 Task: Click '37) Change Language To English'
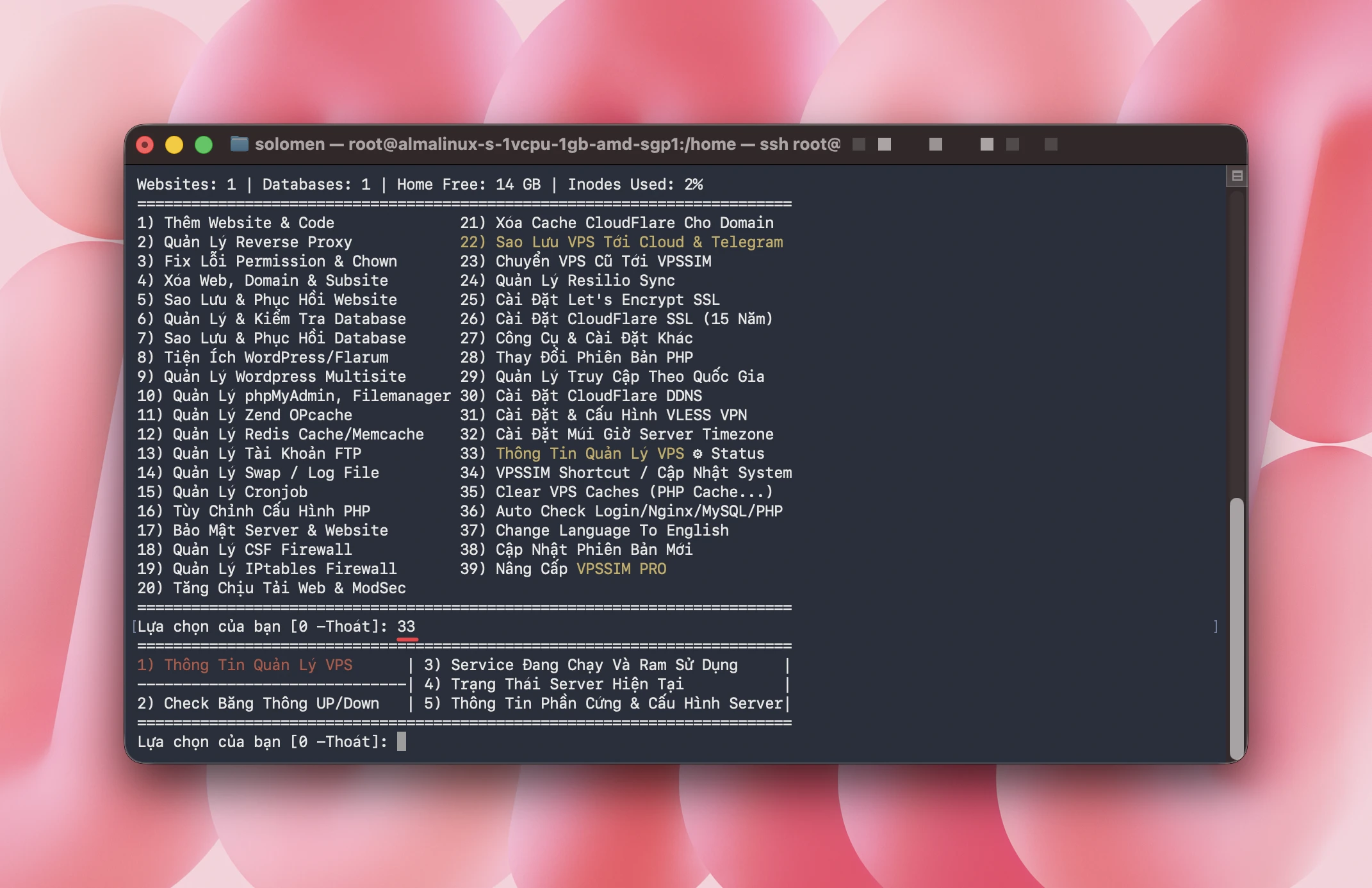click(x=594, y=530)
